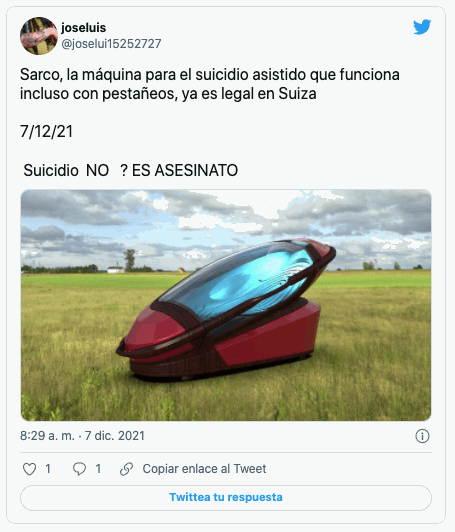Click Copiar enlace al Tweet
The height and width of the screenshot is (532, 455).
[204, 469]
